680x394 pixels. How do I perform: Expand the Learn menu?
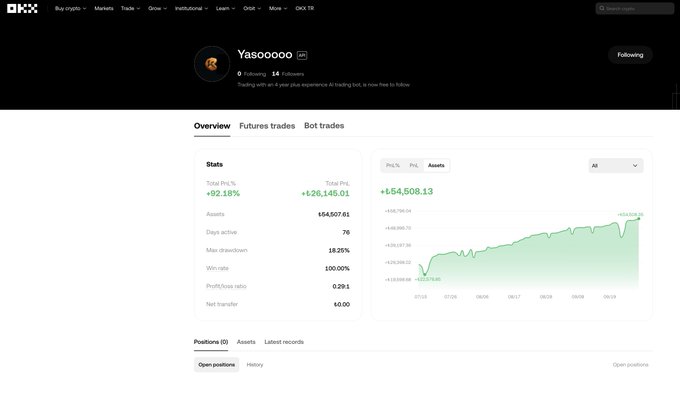226,8
